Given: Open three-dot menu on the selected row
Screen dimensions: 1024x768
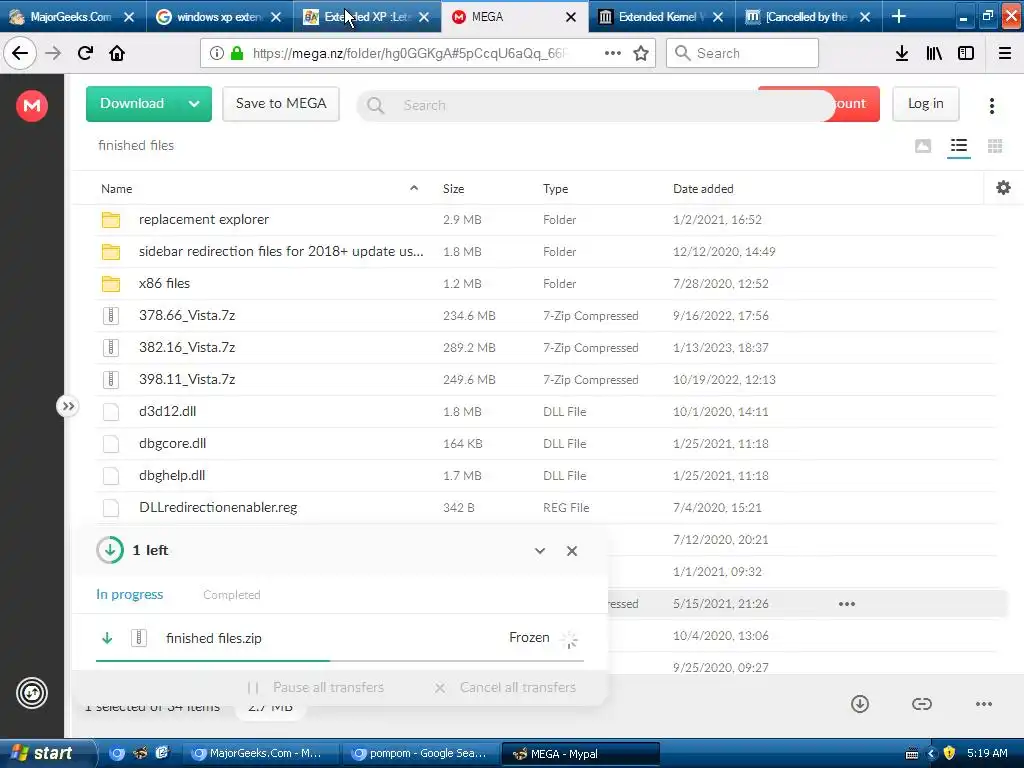Looking at the screenshot, I should point(846,604).
